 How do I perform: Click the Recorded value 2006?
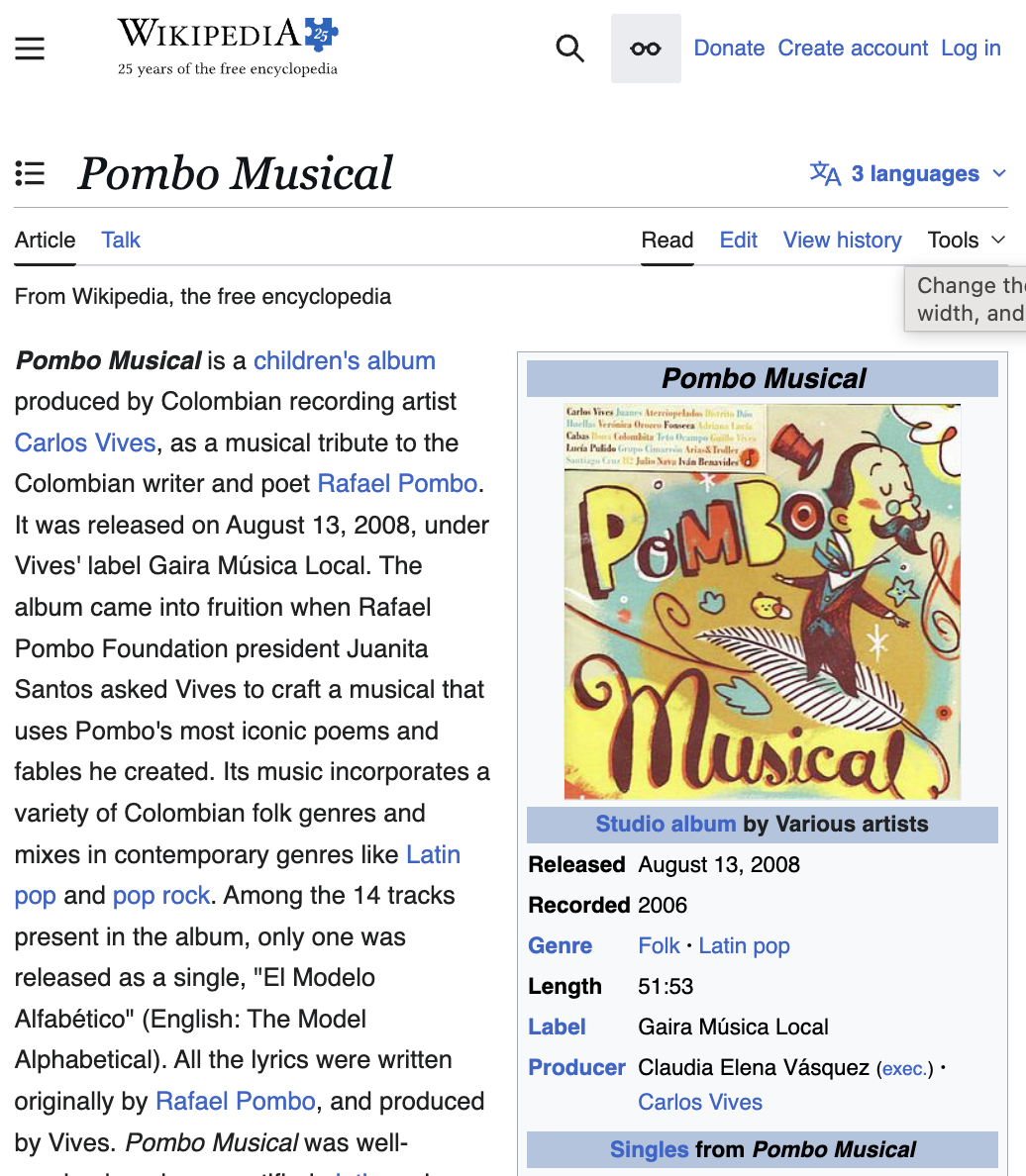click(663, 905)
